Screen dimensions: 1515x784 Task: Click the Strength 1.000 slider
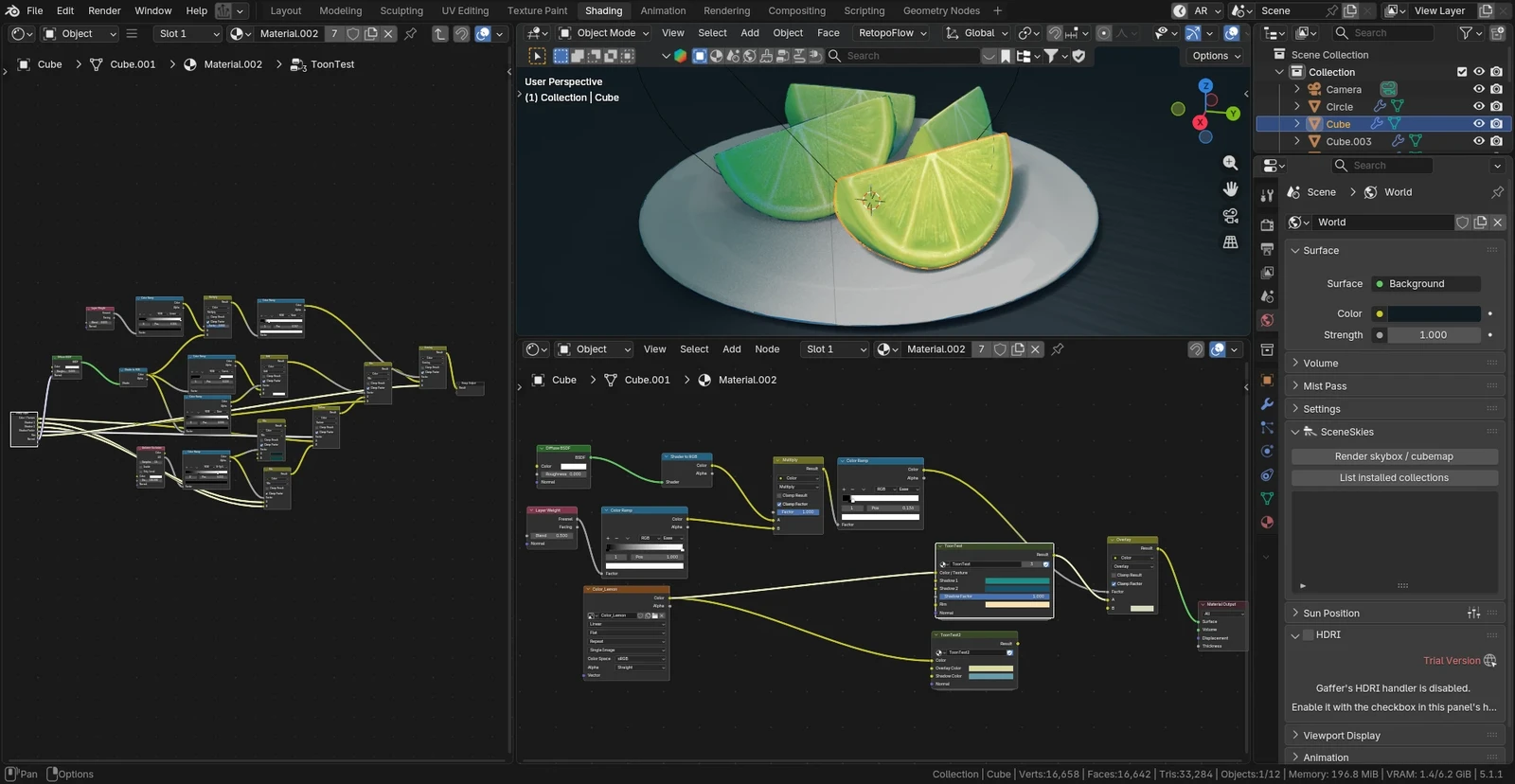(x=1434, y=335)
